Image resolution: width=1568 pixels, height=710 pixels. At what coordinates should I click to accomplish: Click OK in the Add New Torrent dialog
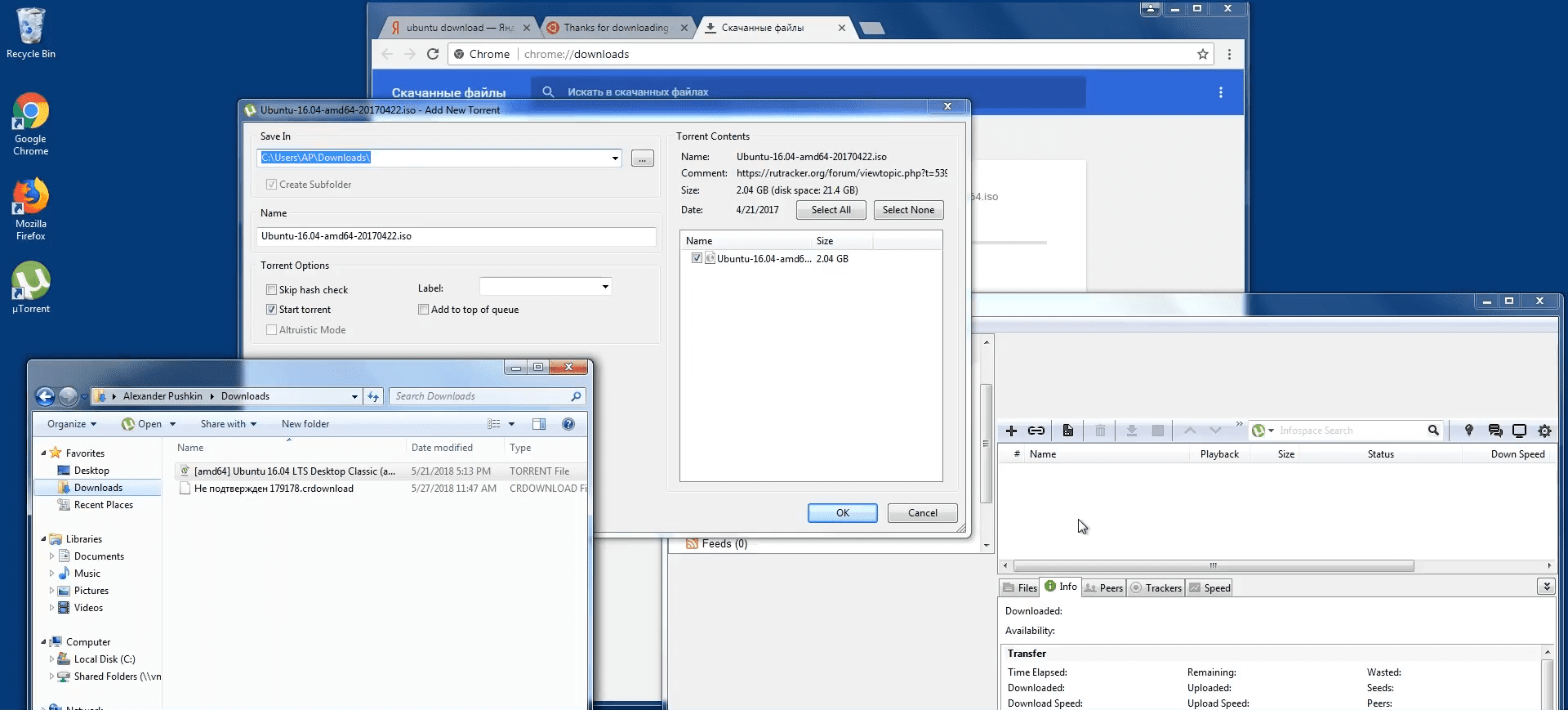coord(843,513)
